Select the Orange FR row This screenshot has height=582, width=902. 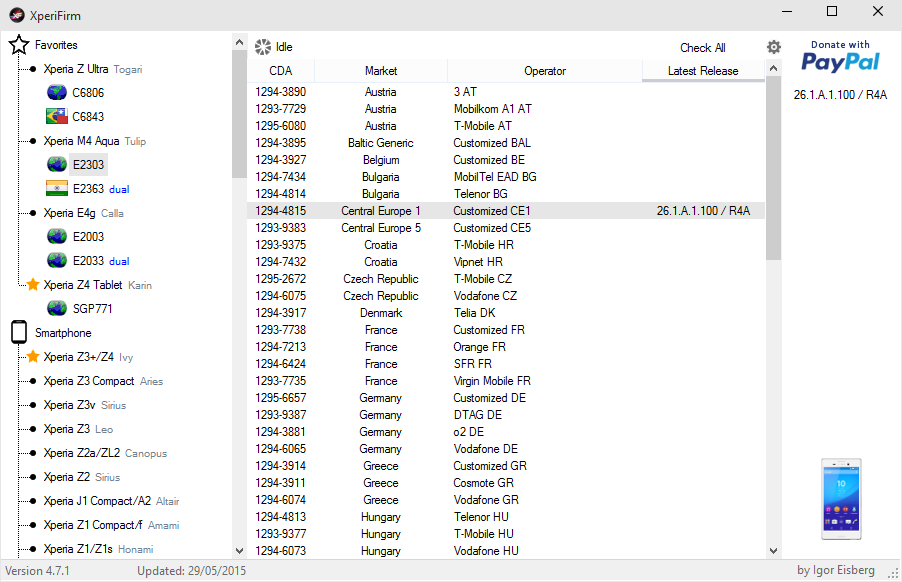[506, 347]
